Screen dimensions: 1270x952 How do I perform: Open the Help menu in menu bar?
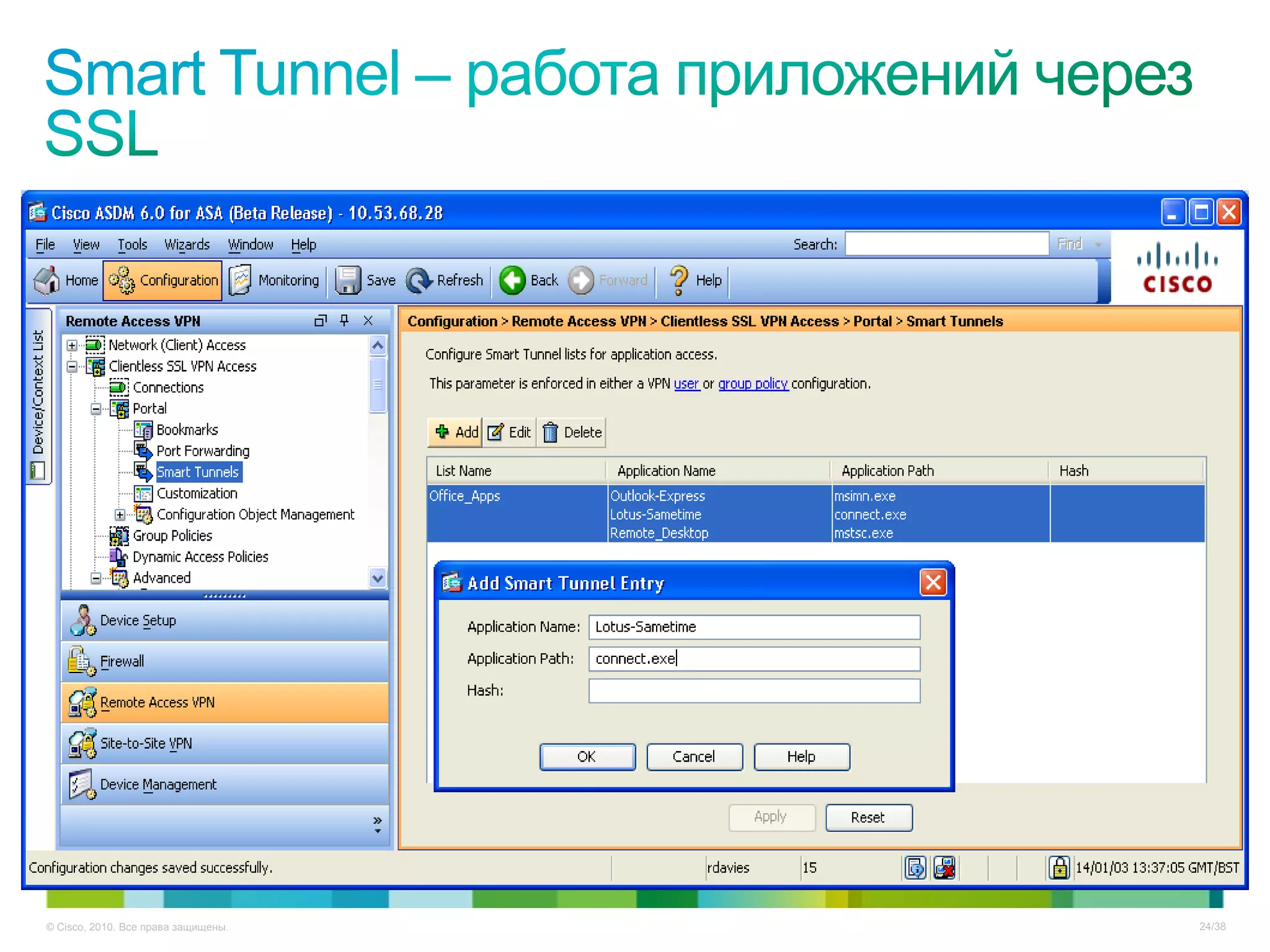tap(303, 245)
